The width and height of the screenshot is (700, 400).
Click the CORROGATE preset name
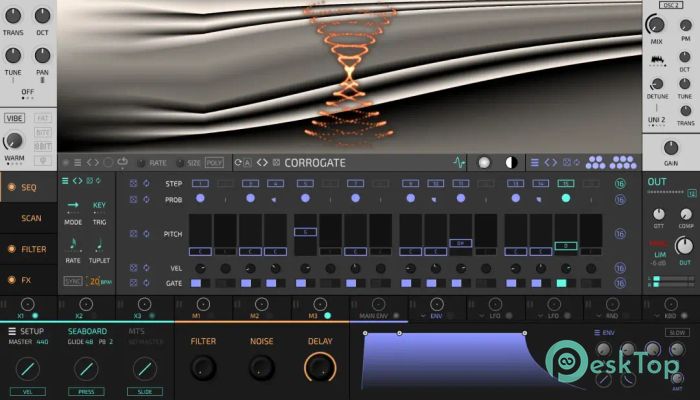pos(314,162)
